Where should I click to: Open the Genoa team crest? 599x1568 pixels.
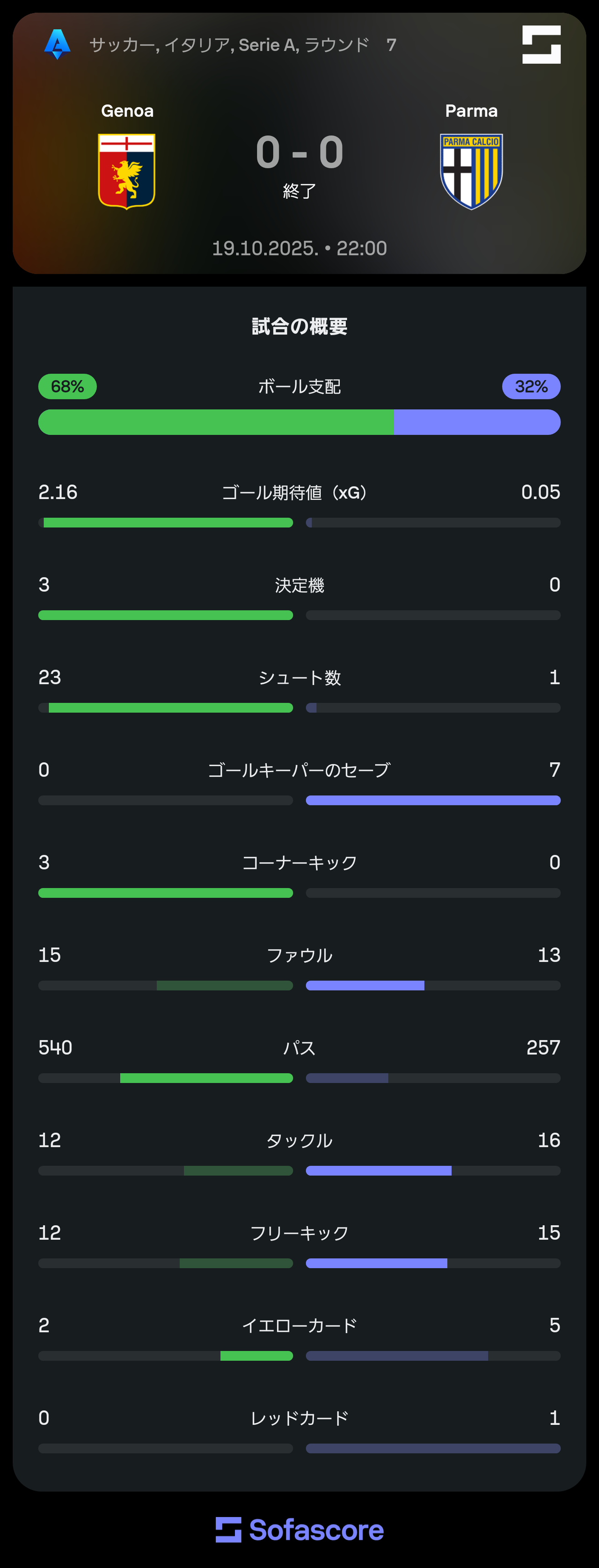(x=127, y=171)
